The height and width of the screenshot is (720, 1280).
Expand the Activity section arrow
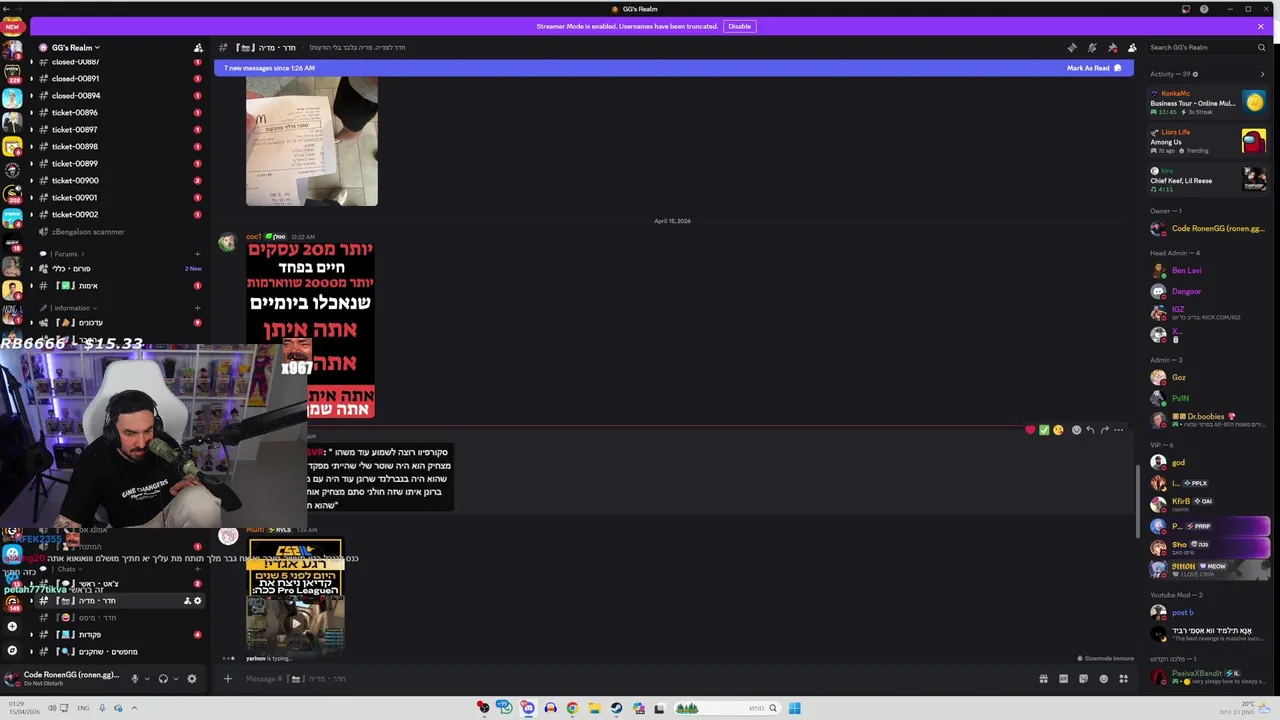(1262, 74)
